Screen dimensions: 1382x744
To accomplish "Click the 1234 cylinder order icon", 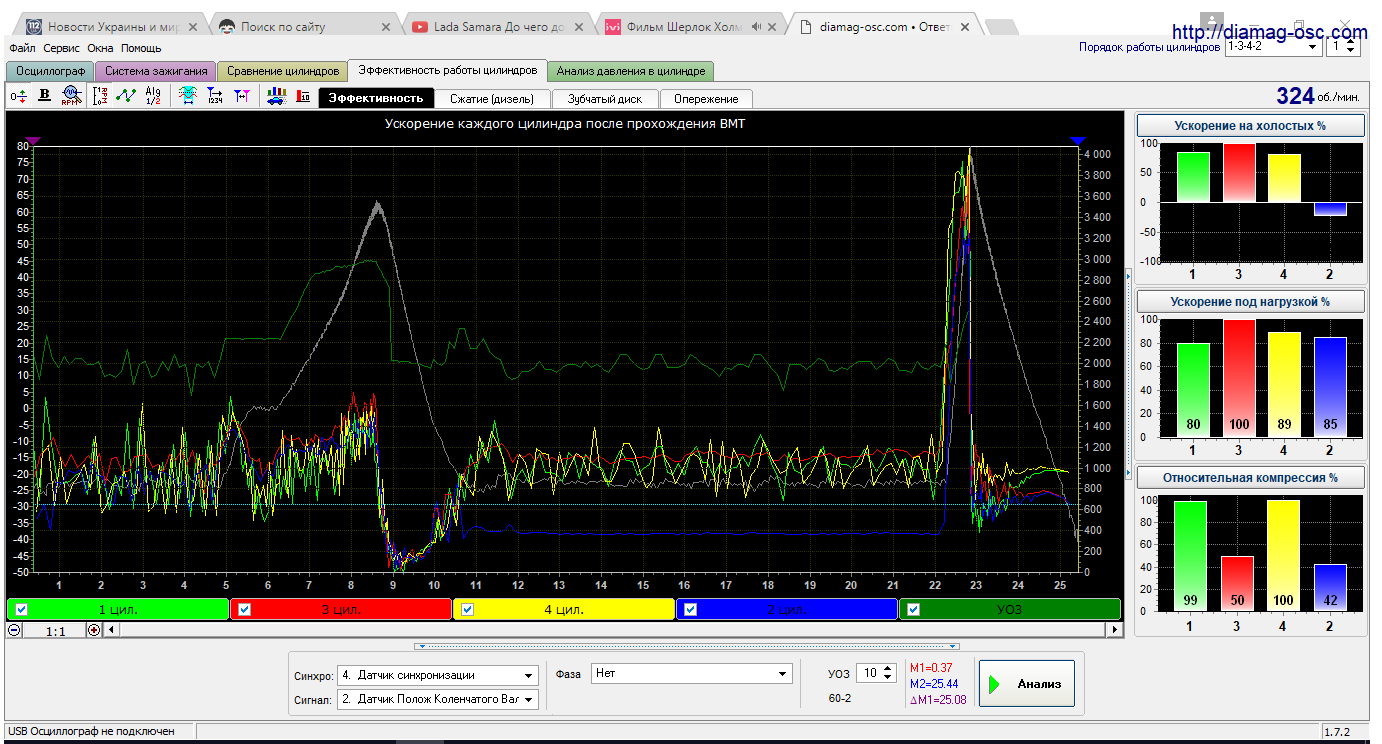I will click(214, 96).
